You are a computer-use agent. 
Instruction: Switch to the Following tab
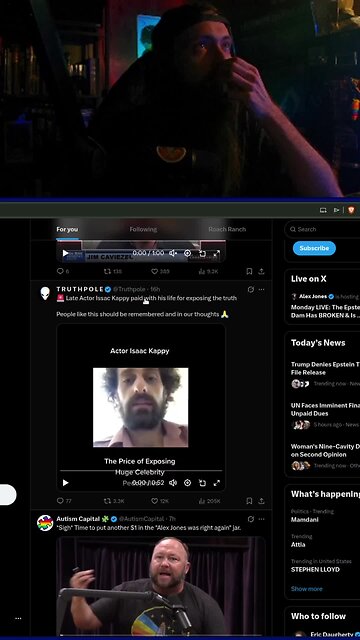click(143, 229)
